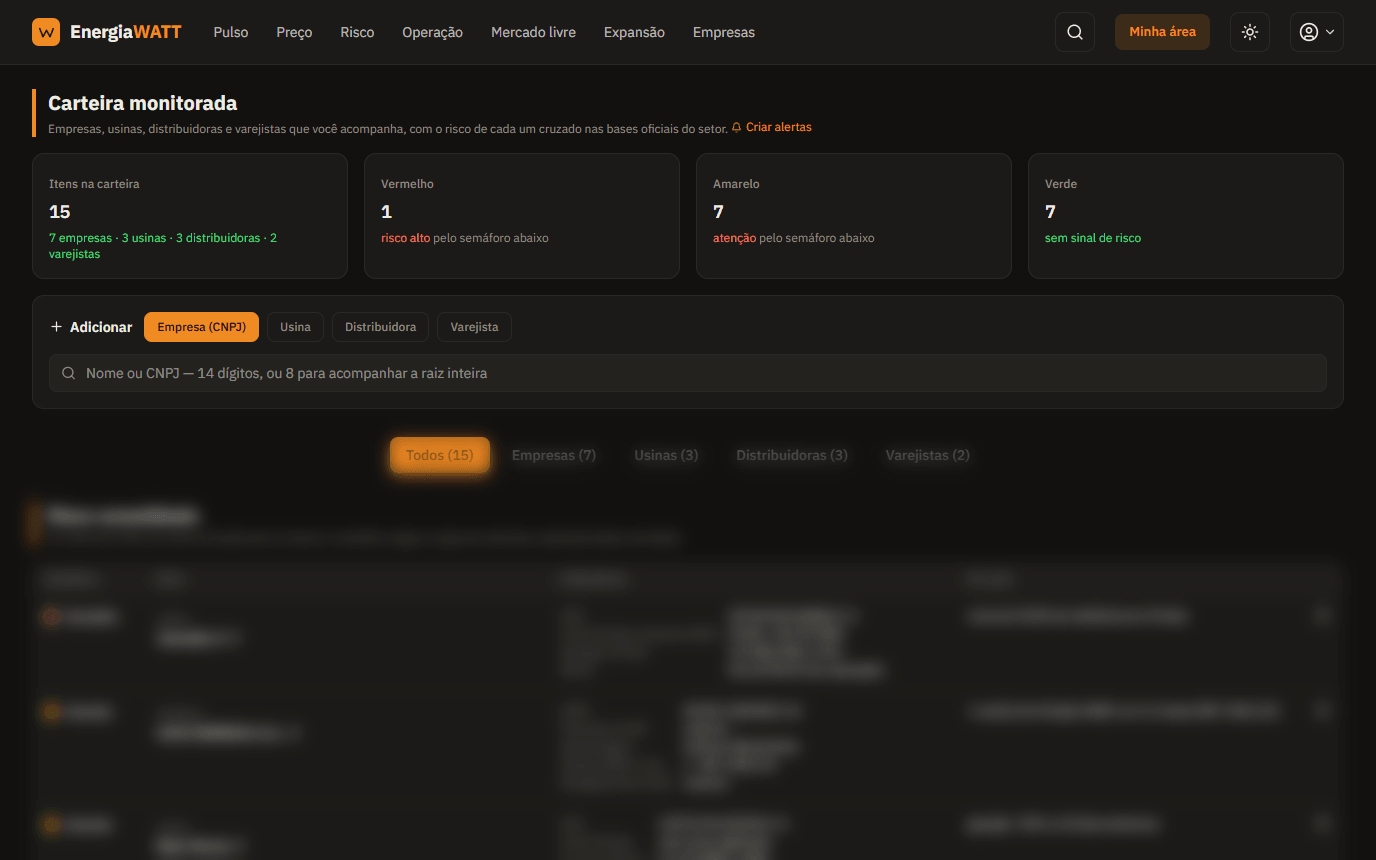Open the Preço menu item
Screen dimensions: 1376x860
[294, 32]
